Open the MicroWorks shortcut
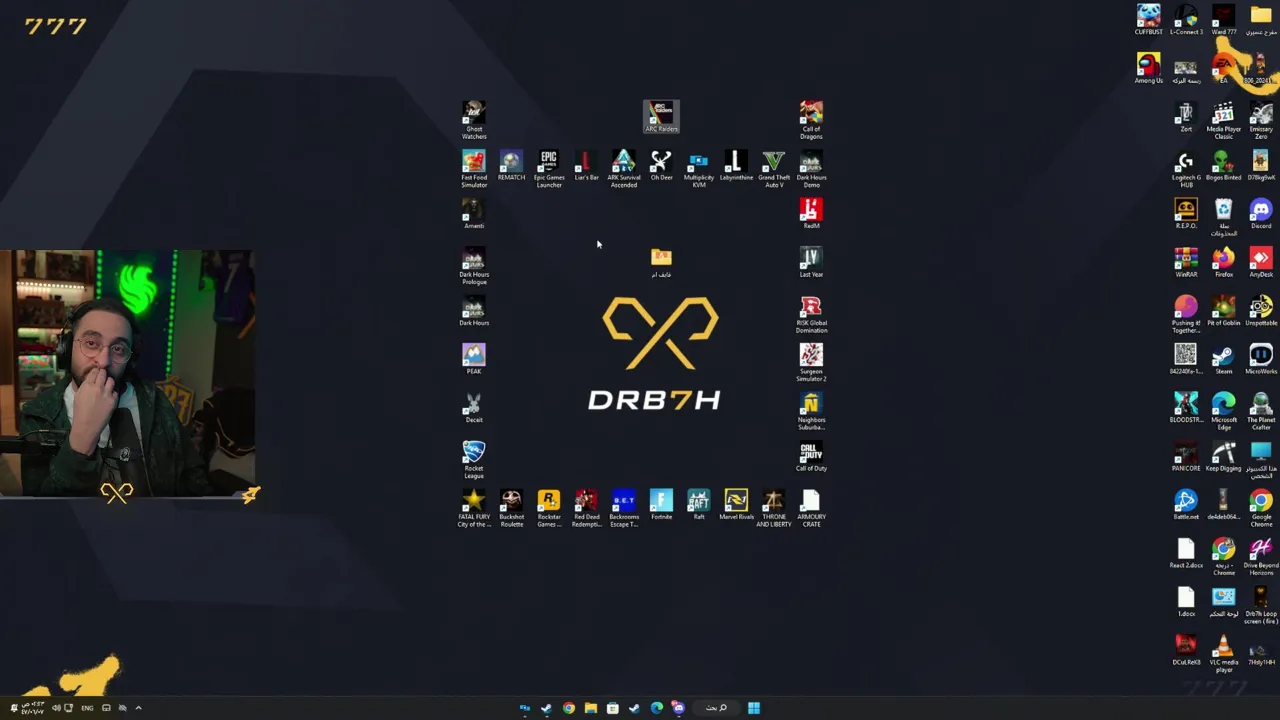 pos(1261,359)
